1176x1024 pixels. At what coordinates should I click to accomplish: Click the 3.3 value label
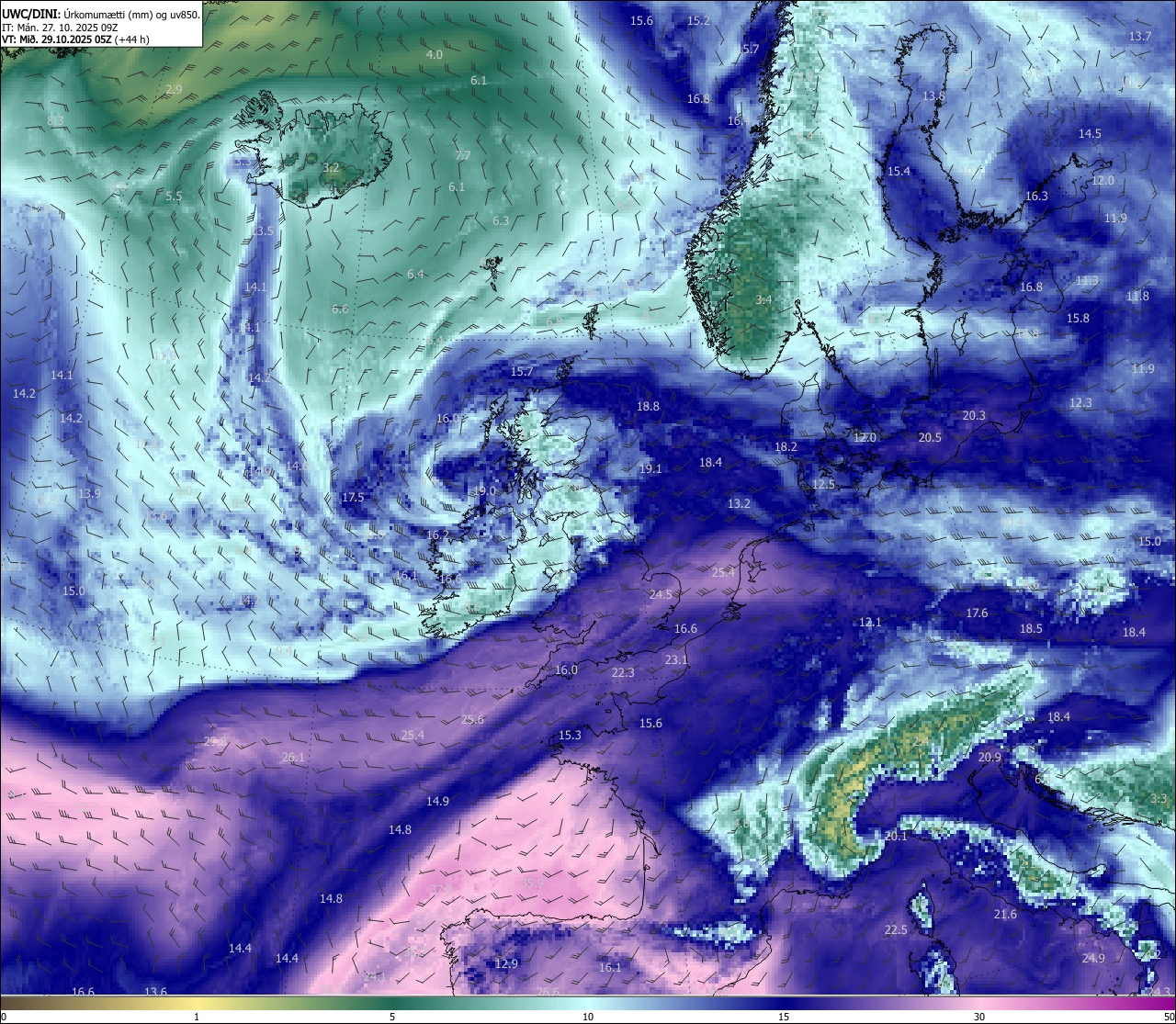1159,798
